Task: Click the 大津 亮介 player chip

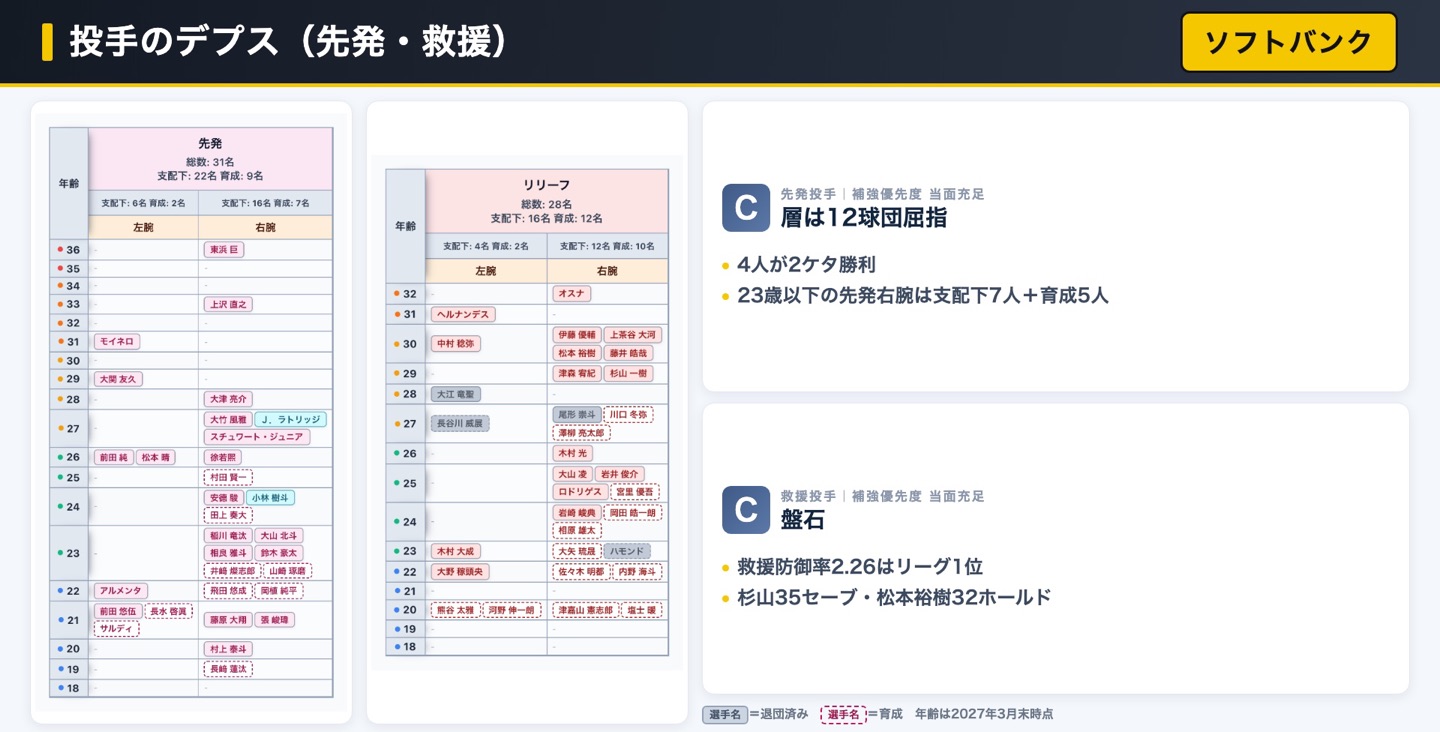Action: pyautogui.click(x=228, y=399)
